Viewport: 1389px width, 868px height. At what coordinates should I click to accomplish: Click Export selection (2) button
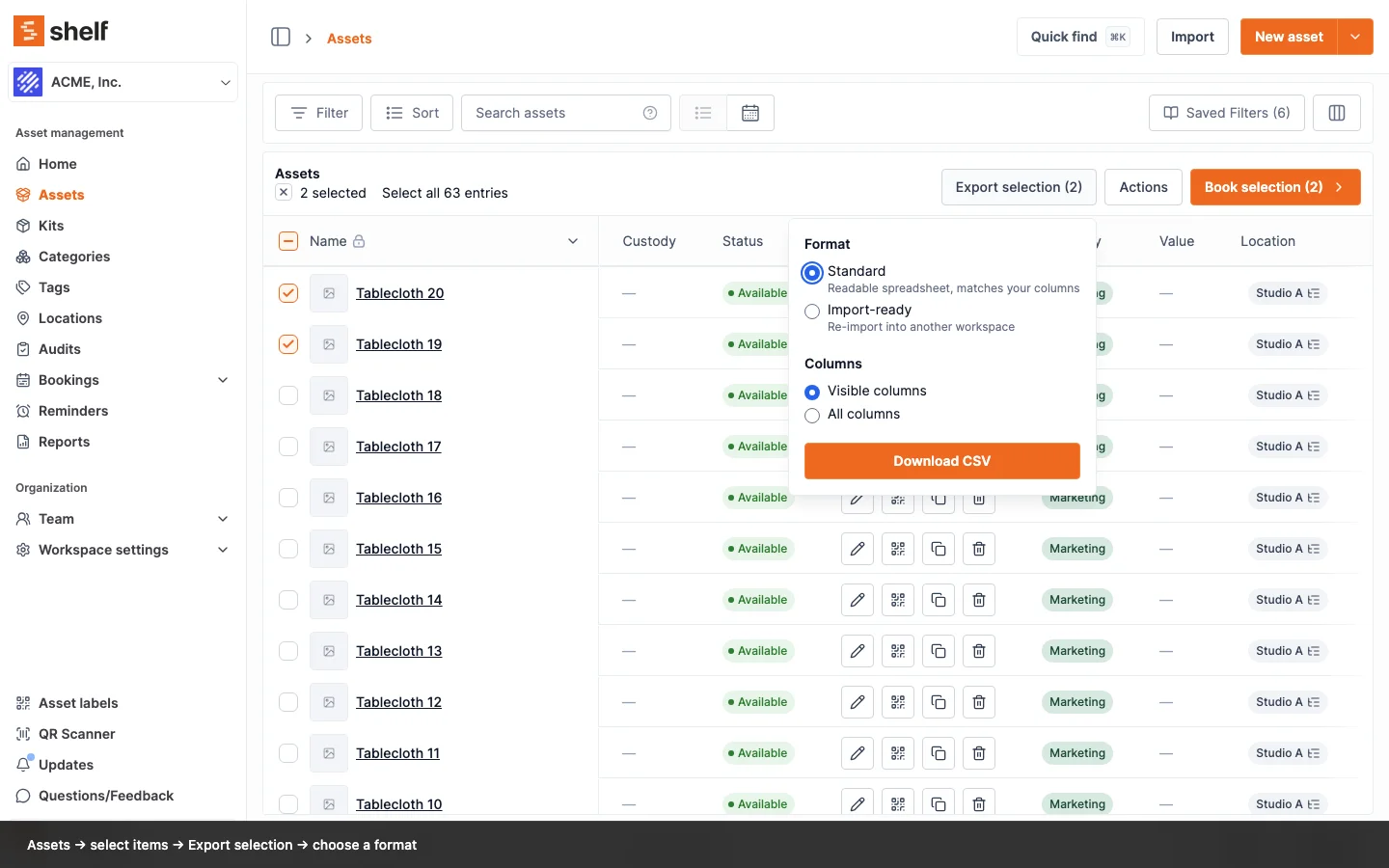pos(1019,187)
